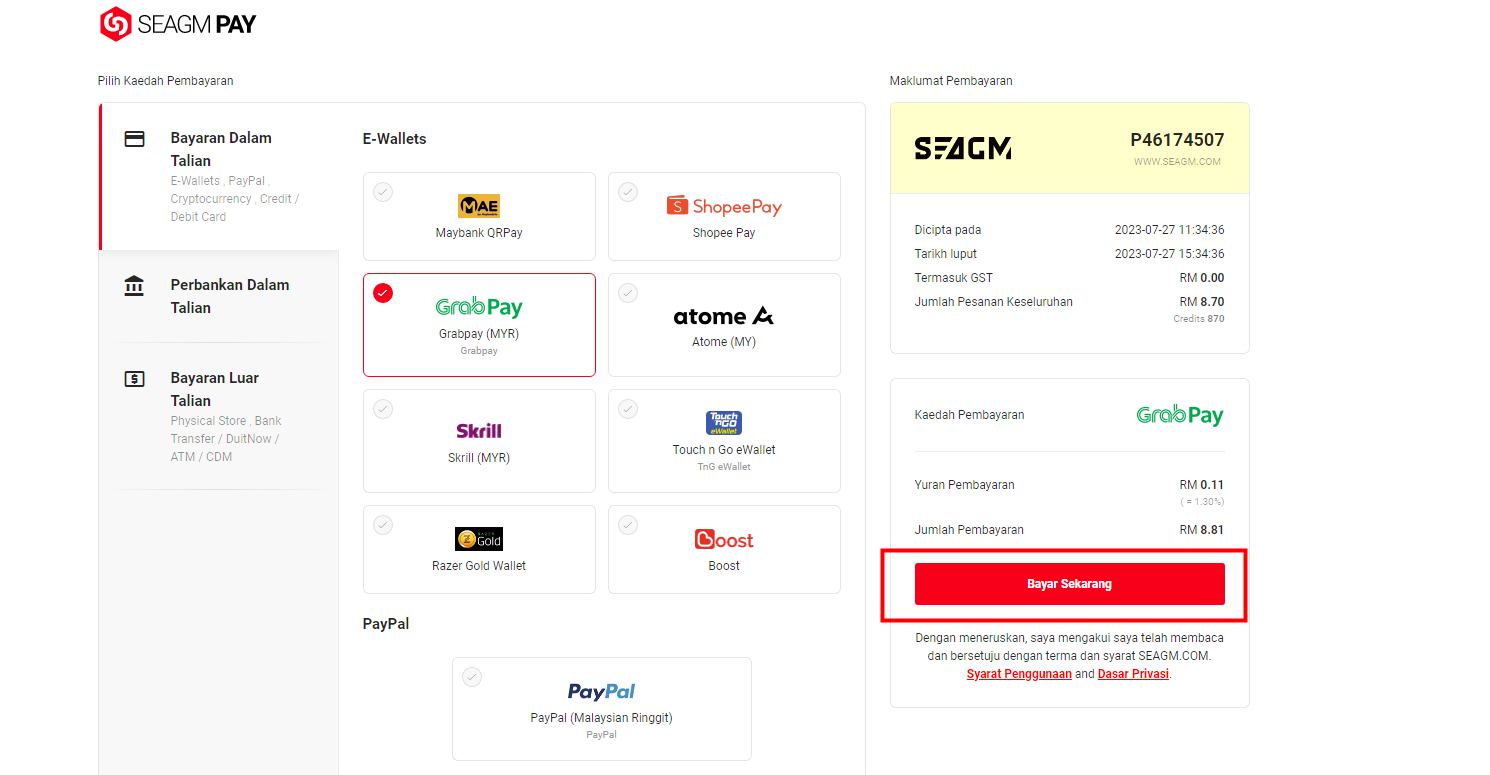
Task: Open the Bayaran Dalam Talian tab
Action: point(220,176)
